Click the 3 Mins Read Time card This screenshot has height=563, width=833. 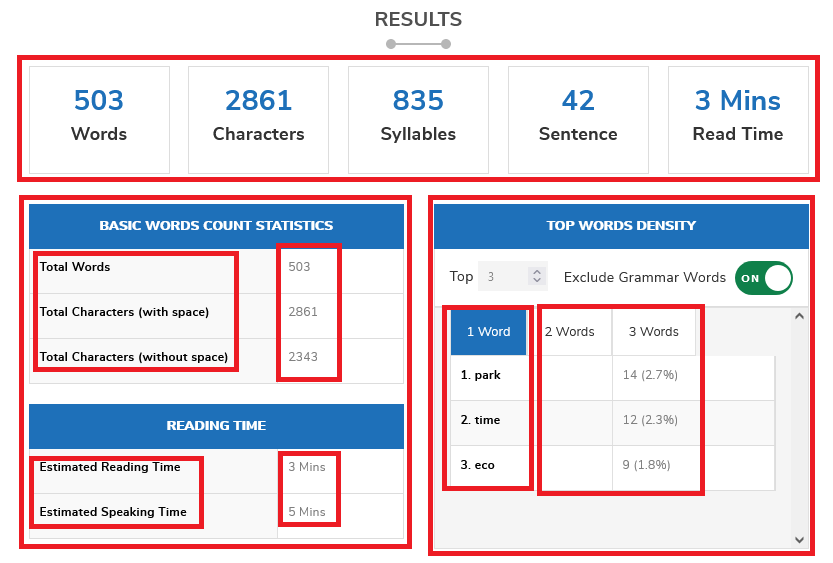coord(738,120)
